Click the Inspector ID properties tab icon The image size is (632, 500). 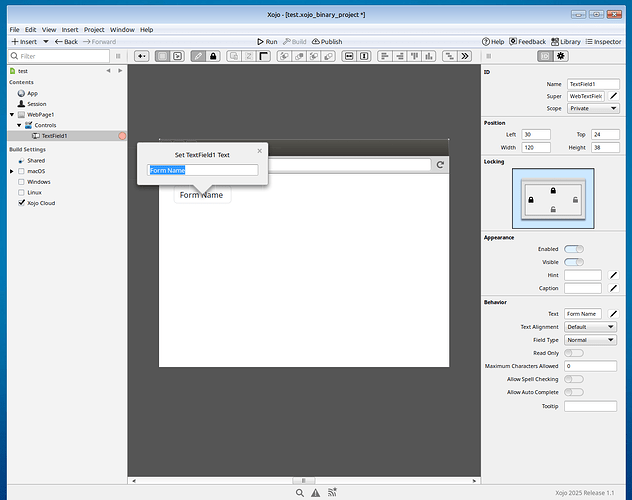[x=545, y=56]
